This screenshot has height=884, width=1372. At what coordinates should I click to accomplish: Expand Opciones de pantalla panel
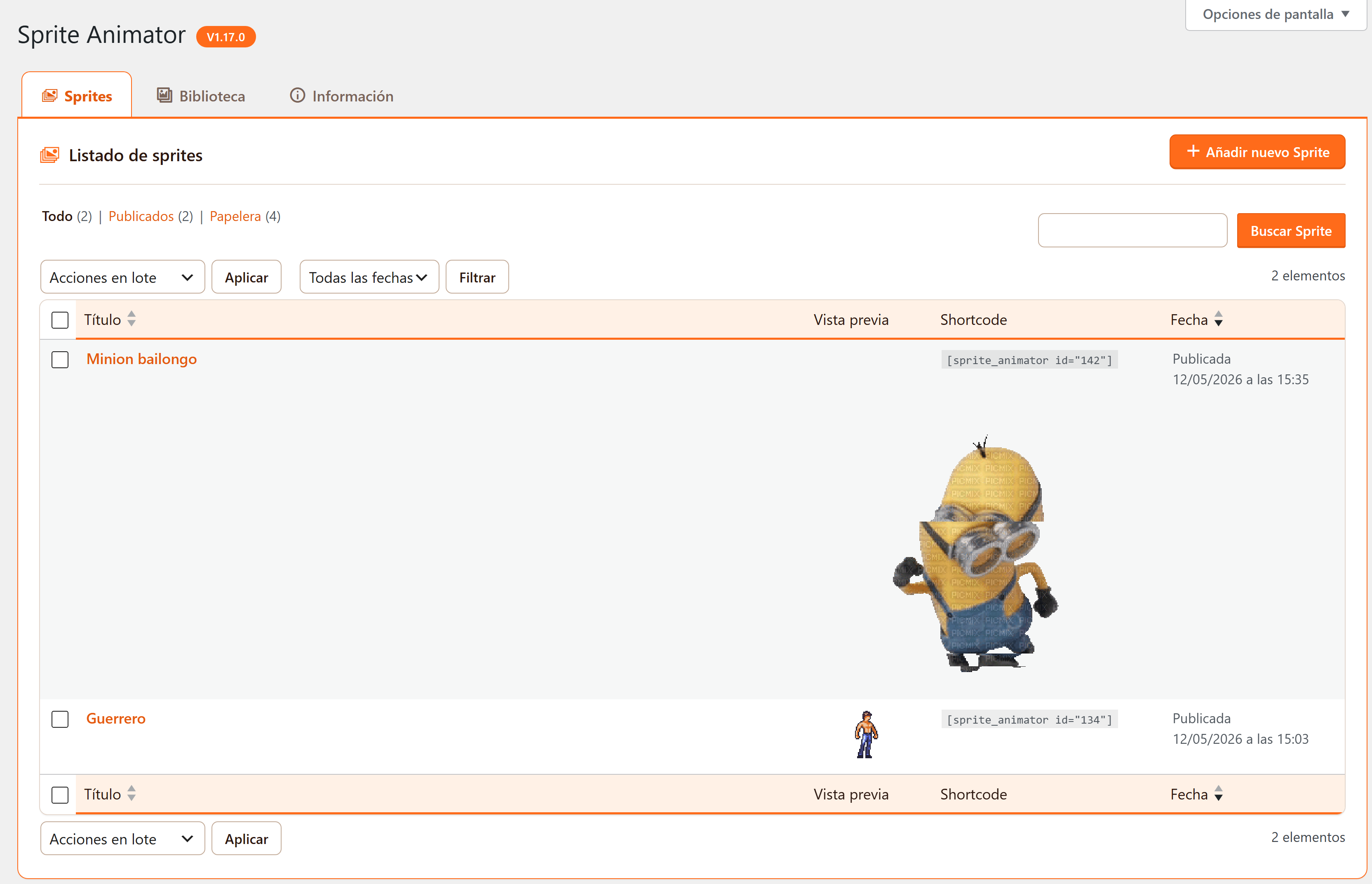(1276, 14)
